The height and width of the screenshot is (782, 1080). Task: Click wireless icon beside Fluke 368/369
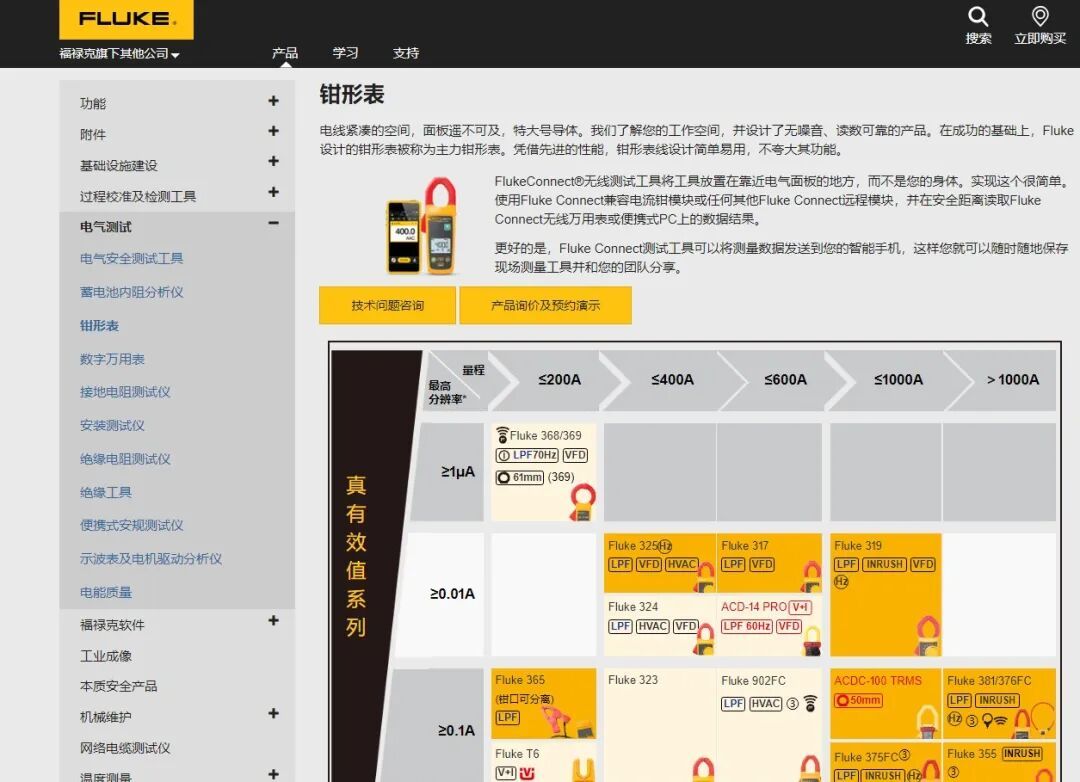point(502,435)
